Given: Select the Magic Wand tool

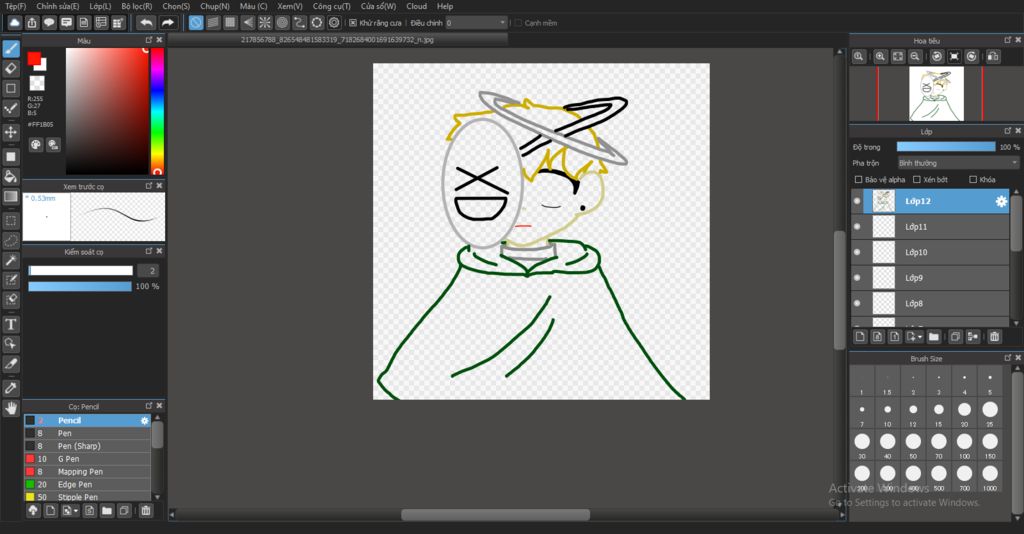Looking at the screenshot, I should (11, 260).
